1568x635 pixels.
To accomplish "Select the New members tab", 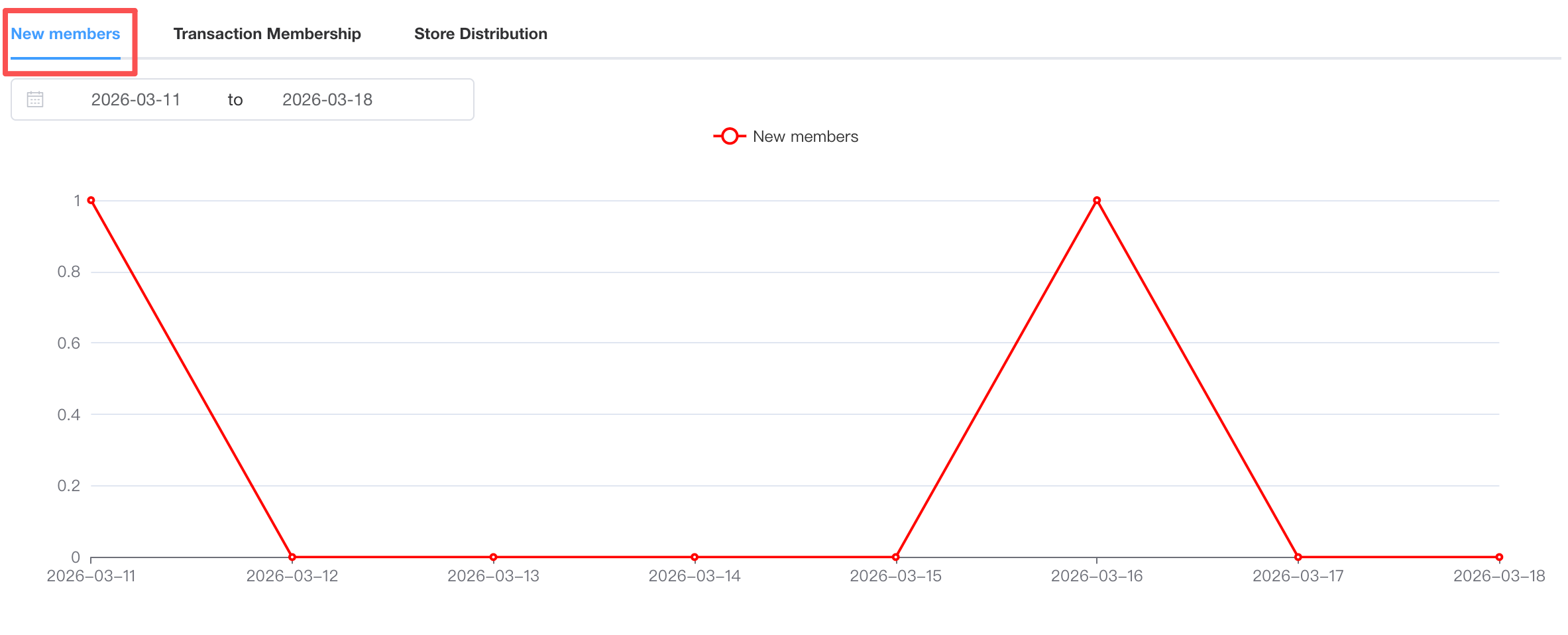I will click(x=66, y=34).
